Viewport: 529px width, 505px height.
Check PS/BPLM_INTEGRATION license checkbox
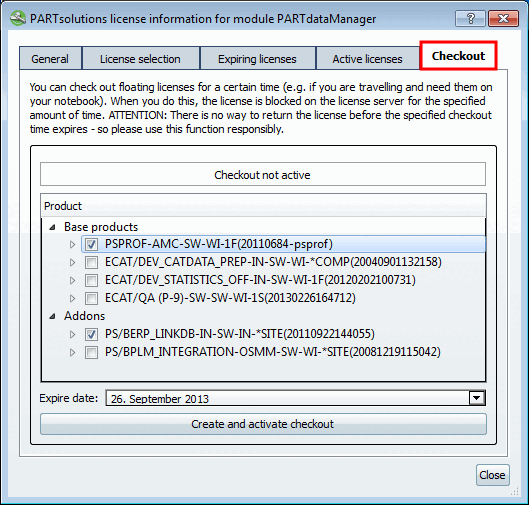click(x=91, y=353)
